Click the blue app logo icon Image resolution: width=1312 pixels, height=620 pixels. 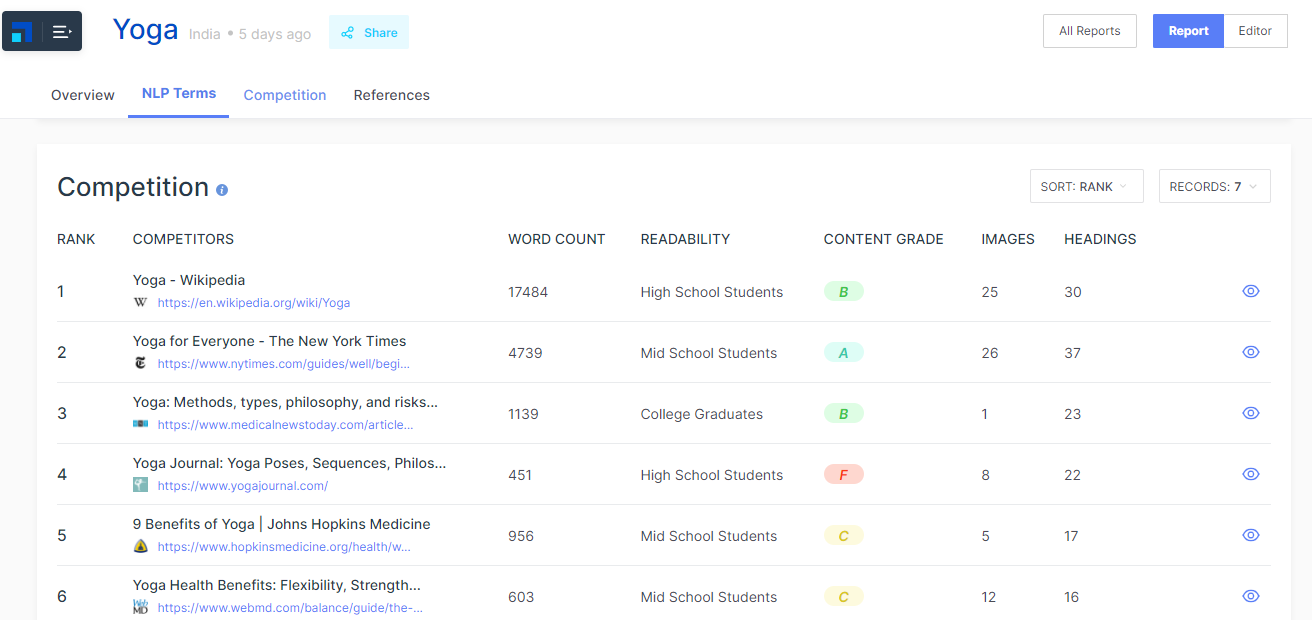[22, 32]
